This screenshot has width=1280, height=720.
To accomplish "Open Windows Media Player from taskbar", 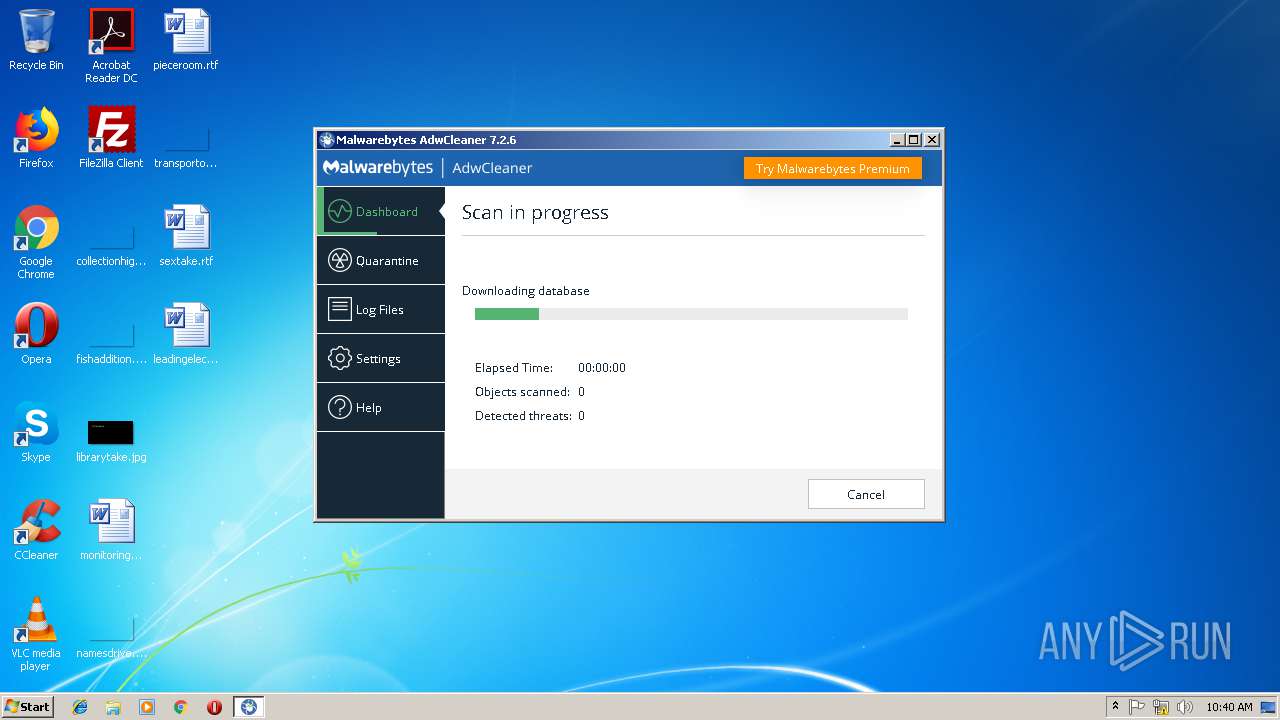I will (x=147, y=707).
